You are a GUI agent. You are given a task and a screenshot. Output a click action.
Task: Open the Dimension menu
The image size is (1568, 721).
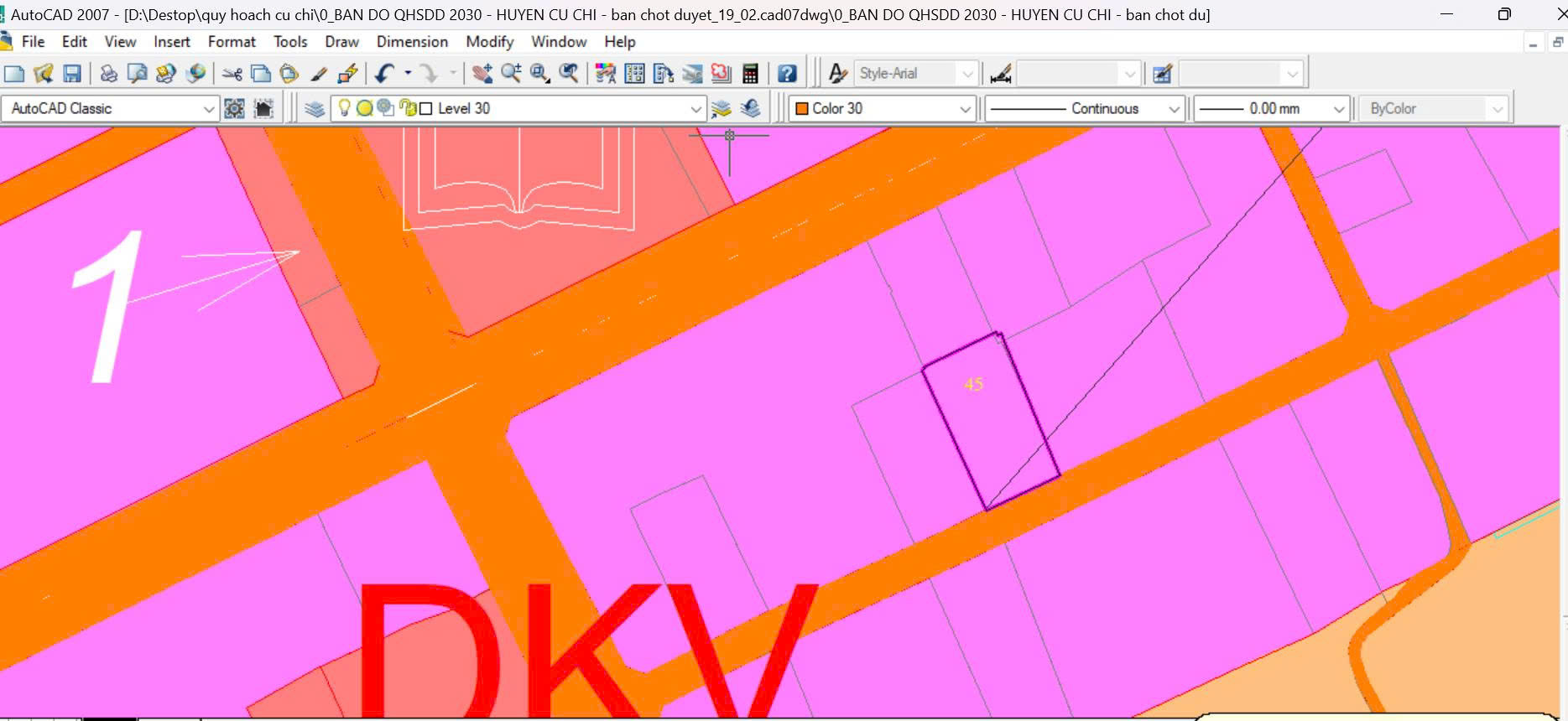[x=412, y=42]
